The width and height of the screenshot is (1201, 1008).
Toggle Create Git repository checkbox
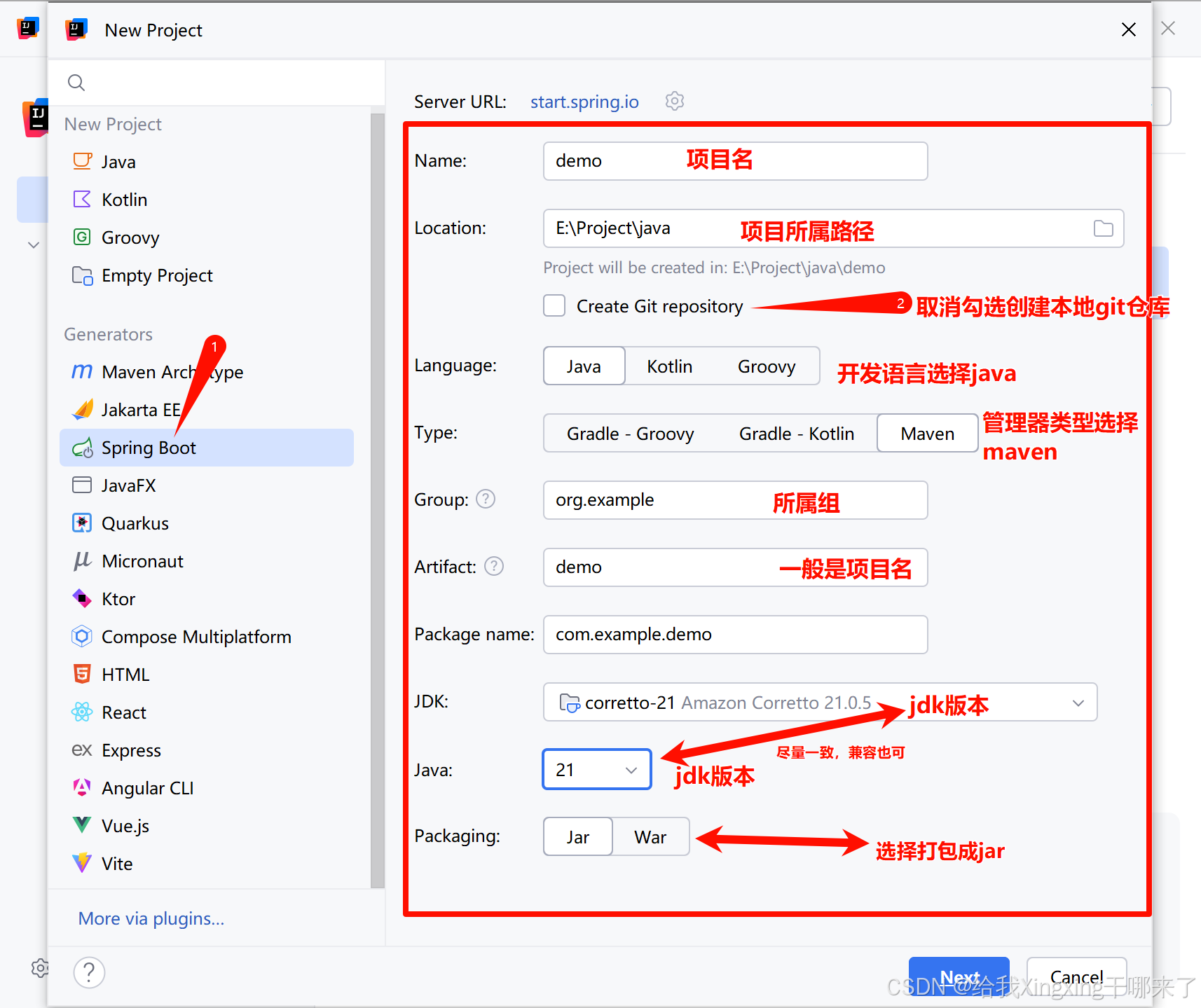[554, 305]
